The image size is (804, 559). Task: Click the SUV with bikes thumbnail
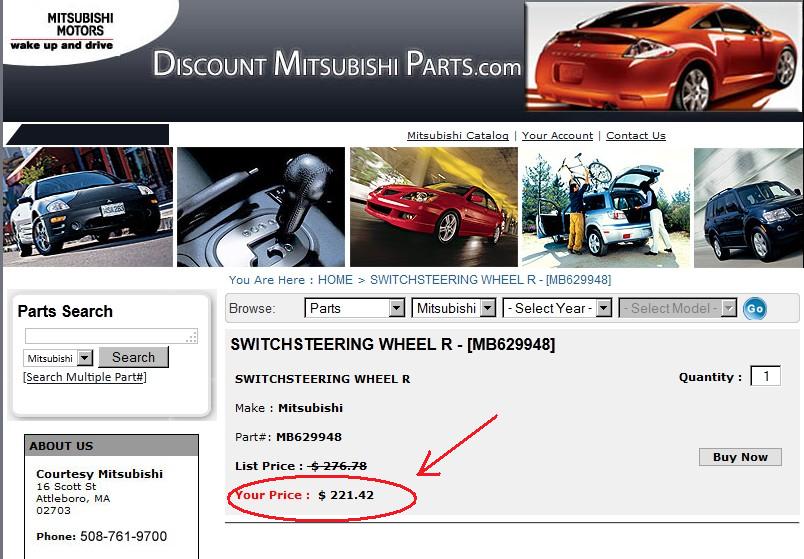pos(604,207)
